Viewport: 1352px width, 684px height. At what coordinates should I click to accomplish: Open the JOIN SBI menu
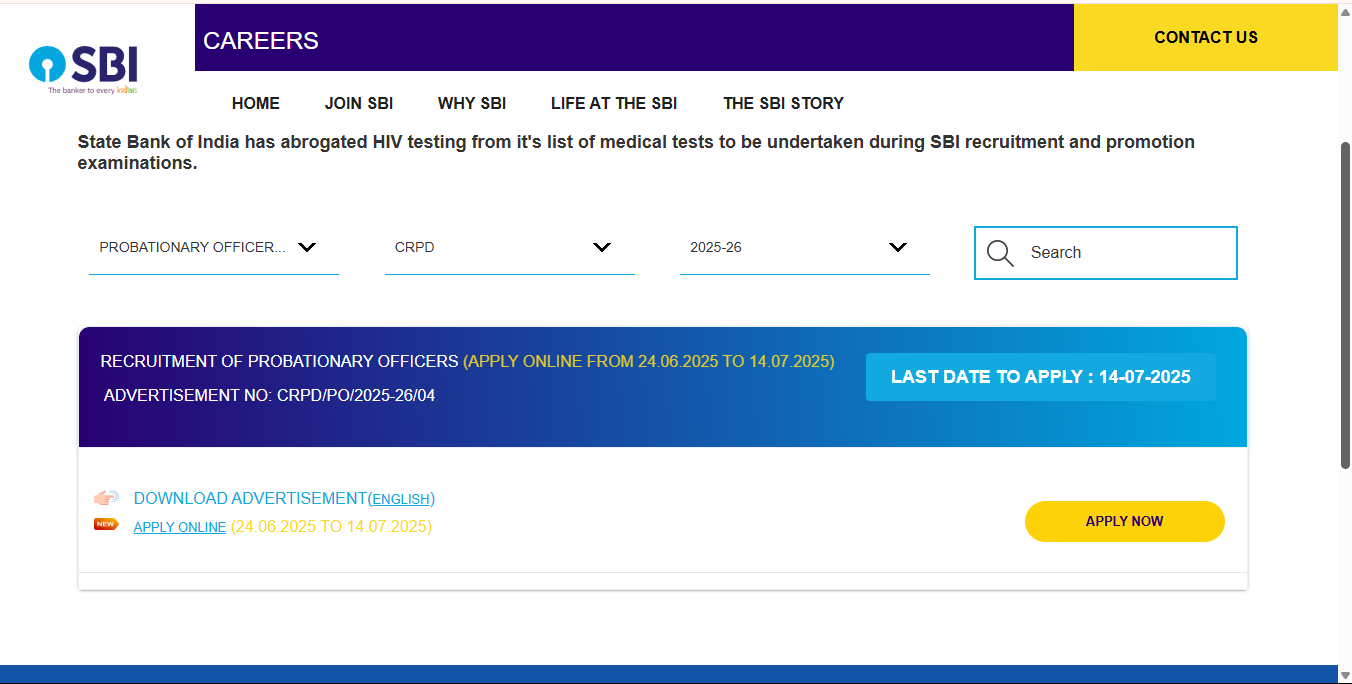coord(359,103)
